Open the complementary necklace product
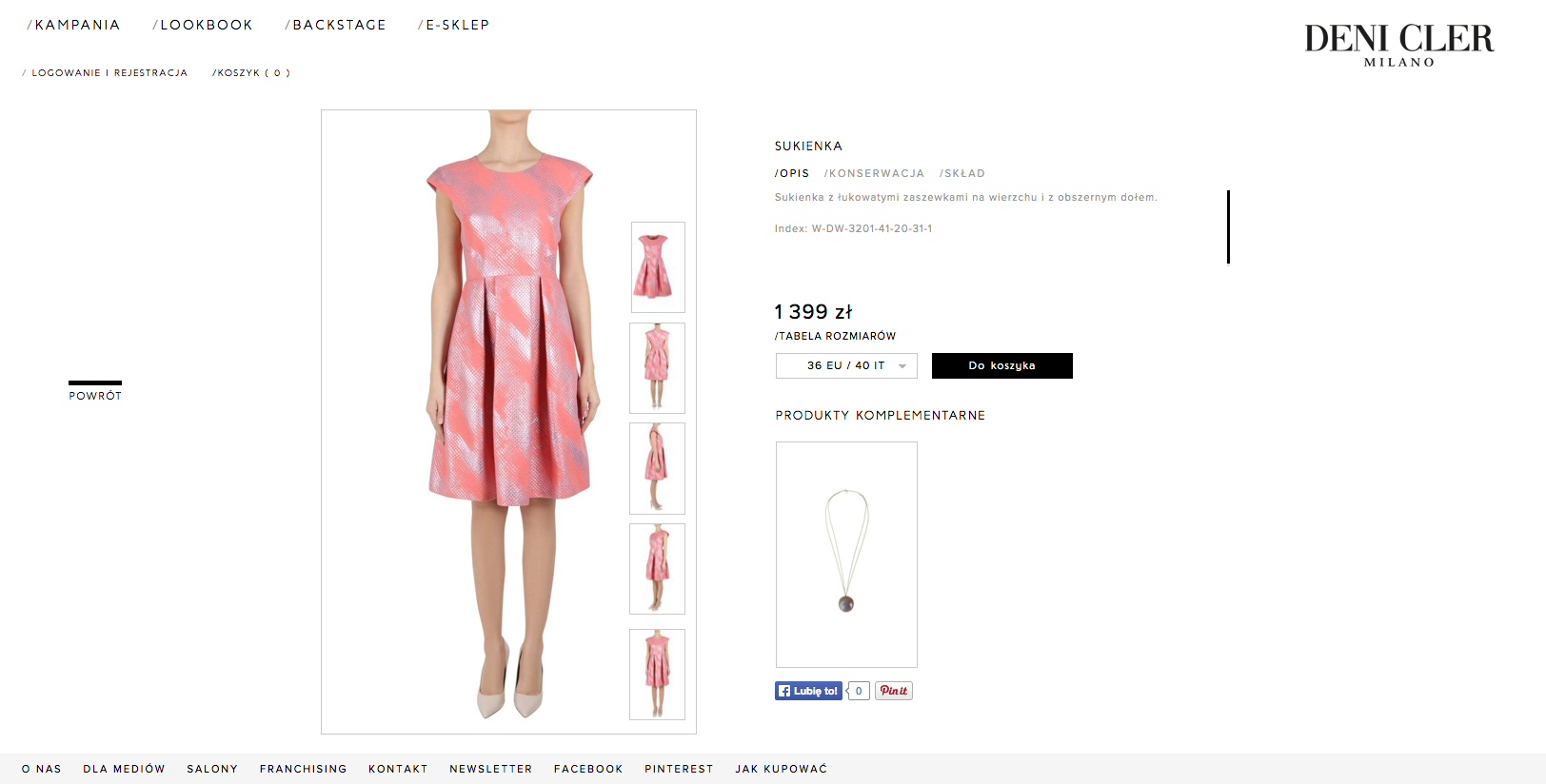This screenshot has width=1546, height=784. (846, 555)
